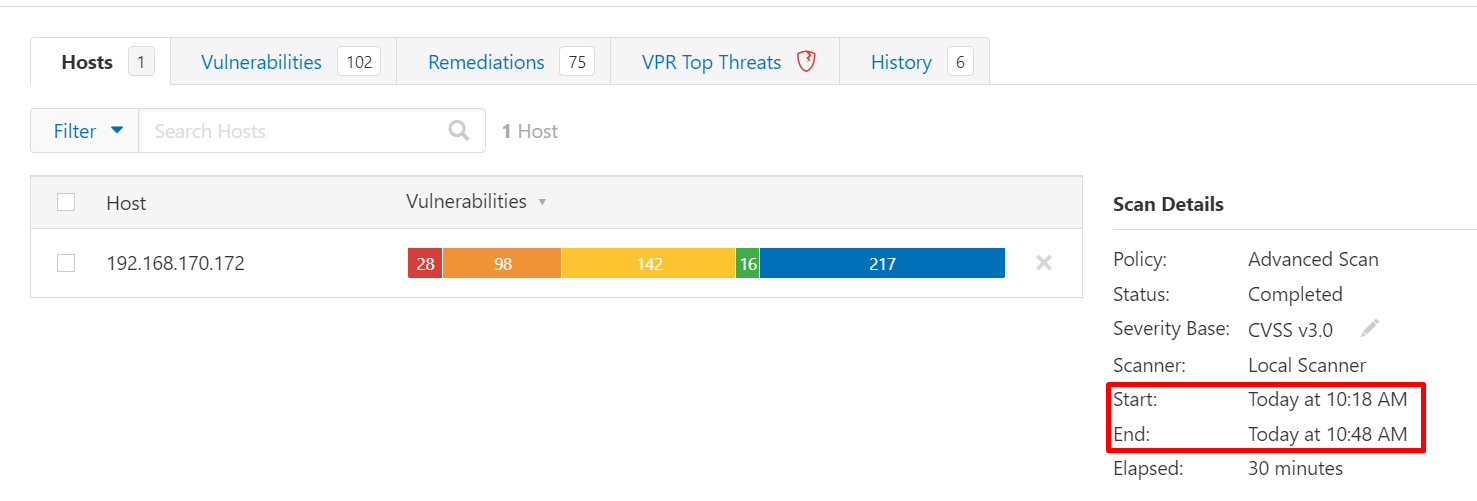This screenshot has width=1477, height=501.
Task: View the History tab
Action: point(901,62)
